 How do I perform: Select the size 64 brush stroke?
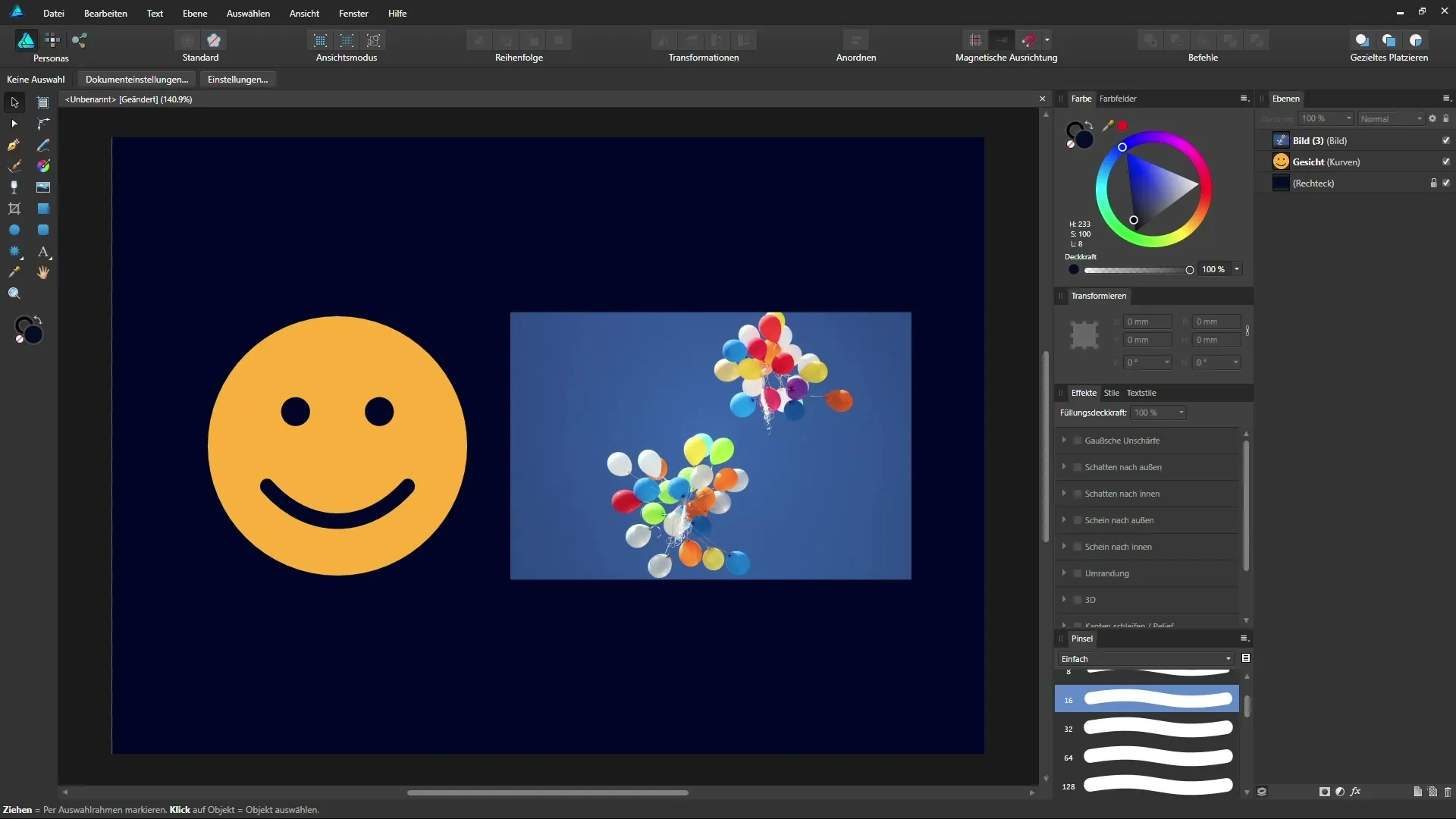1147,758
